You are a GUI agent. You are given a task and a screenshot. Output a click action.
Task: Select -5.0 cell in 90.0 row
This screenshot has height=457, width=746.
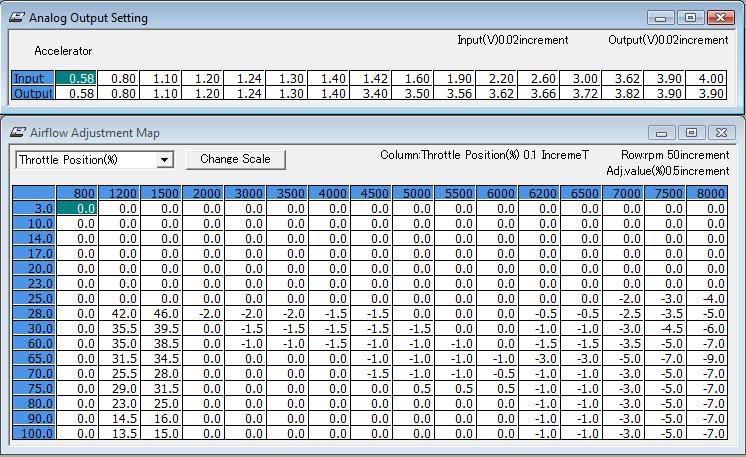click(665, 418)
